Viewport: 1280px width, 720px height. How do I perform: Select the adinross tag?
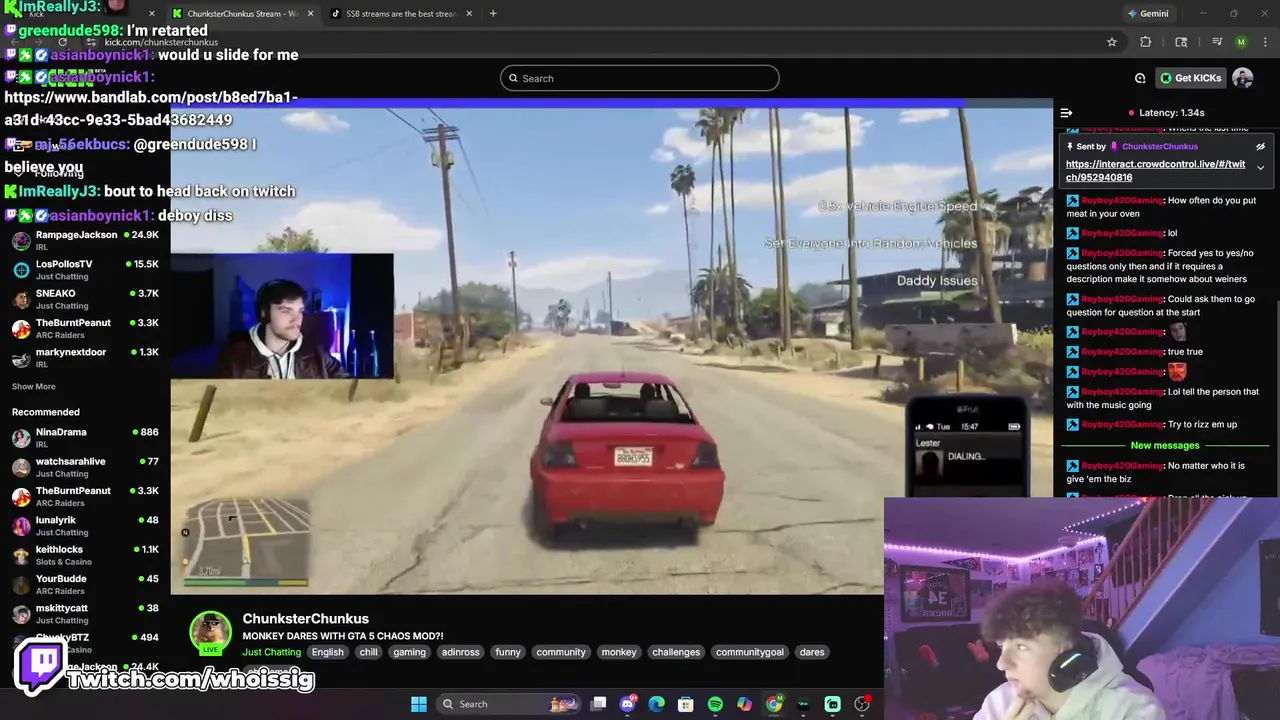461,652
